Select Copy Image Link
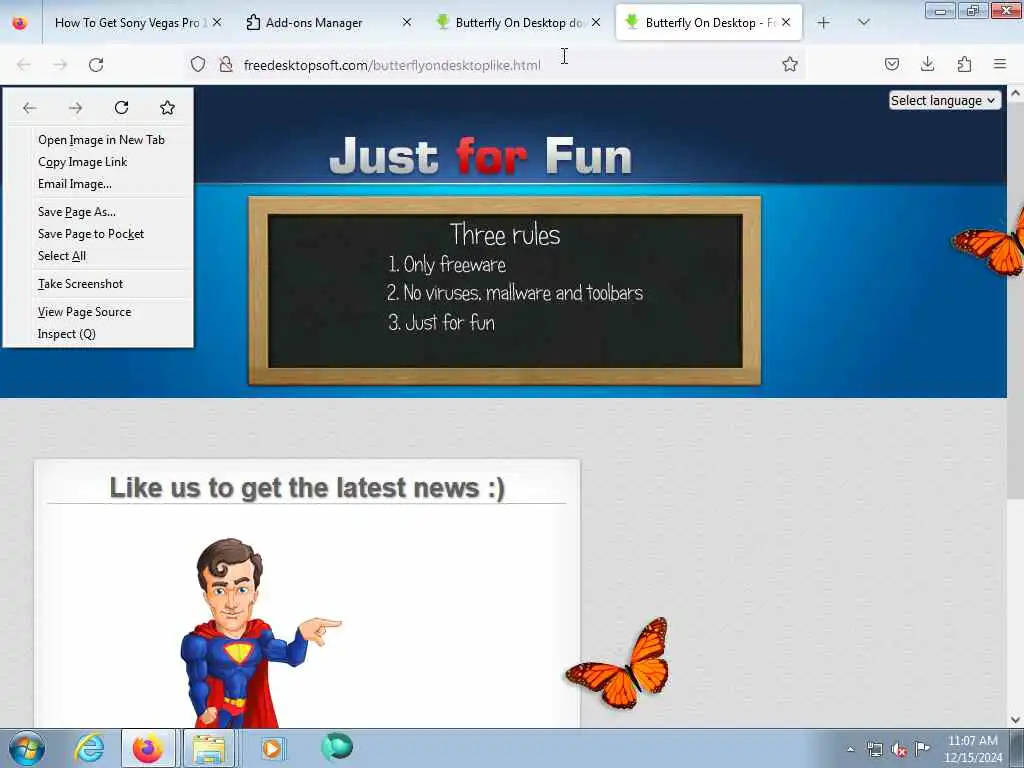Screen dimensions: 1024x768 click(x=82, y=162)
